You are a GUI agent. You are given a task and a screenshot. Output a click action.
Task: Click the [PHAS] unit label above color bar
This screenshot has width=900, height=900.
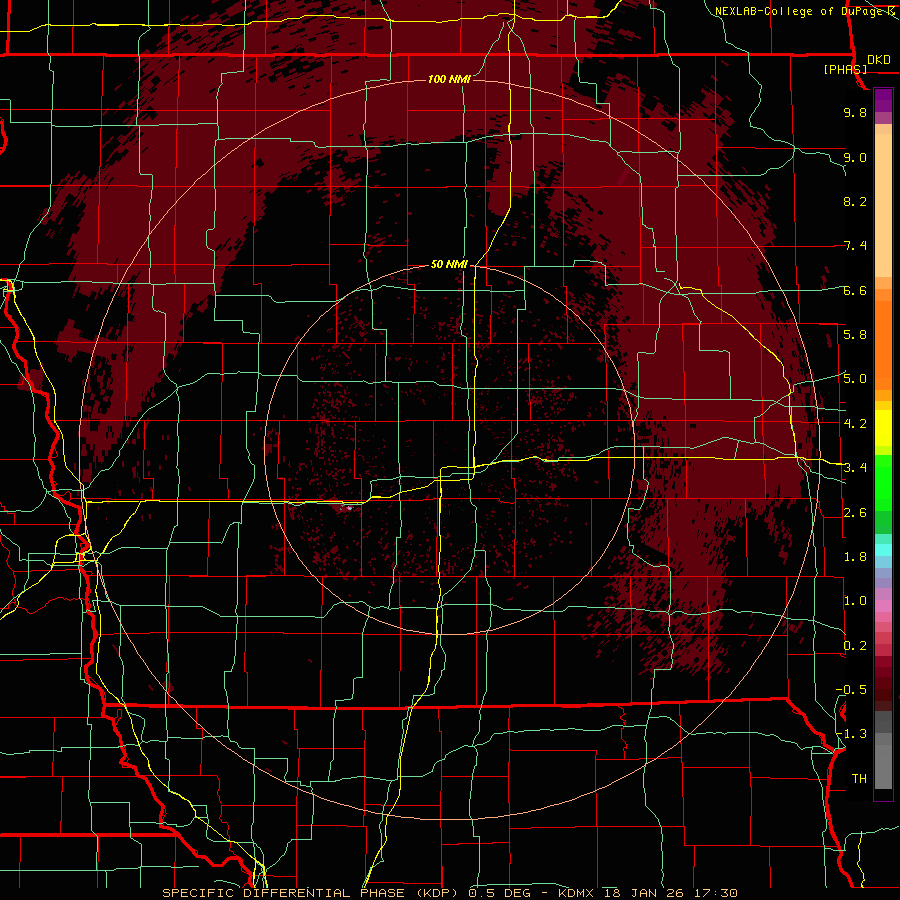pos(845,69)
